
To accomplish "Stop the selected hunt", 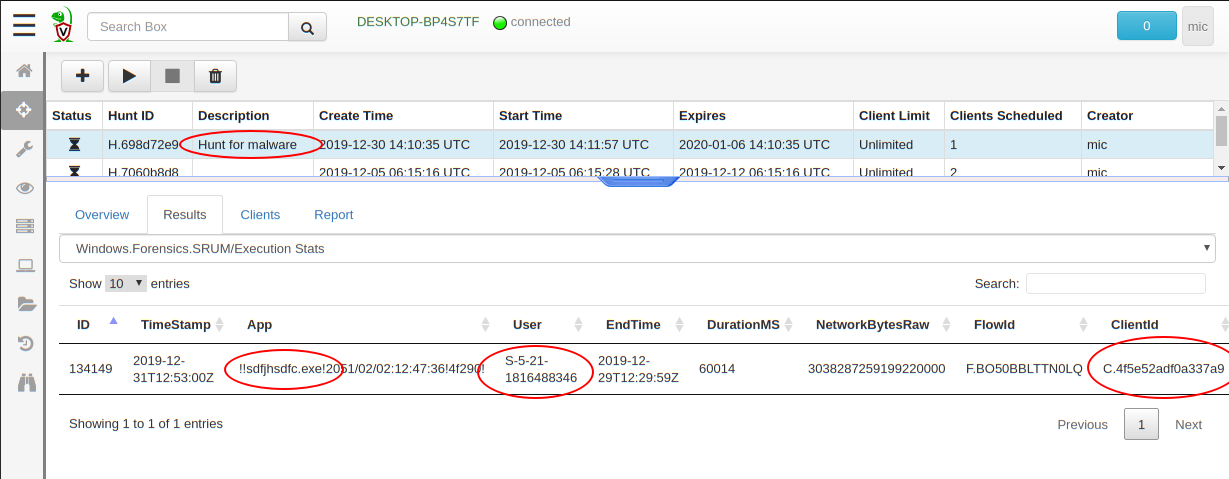I will pyautogui.click(x=172, y=76).
